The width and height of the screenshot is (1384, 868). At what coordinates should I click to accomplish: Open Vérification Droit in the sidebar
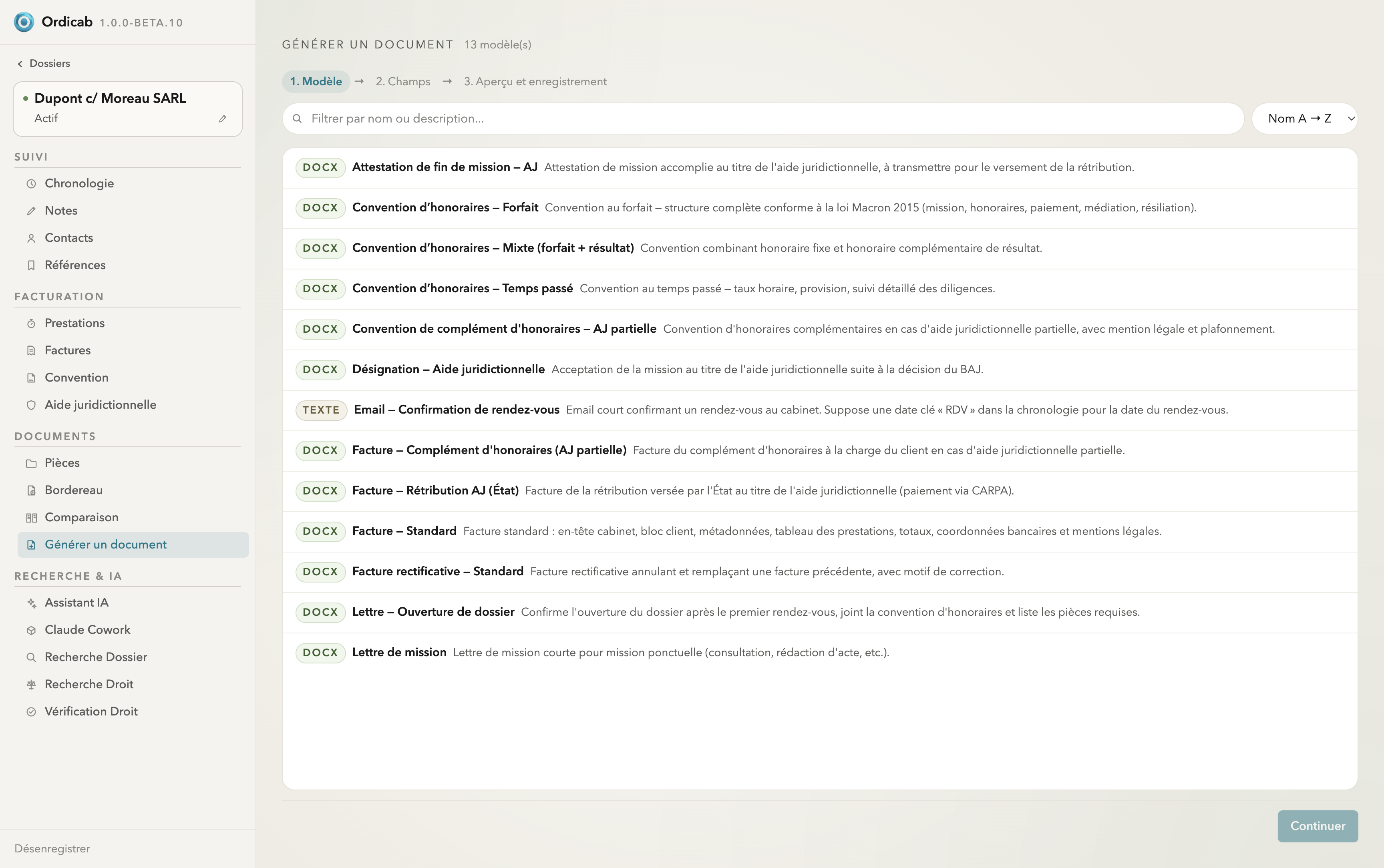click(133, 712)
